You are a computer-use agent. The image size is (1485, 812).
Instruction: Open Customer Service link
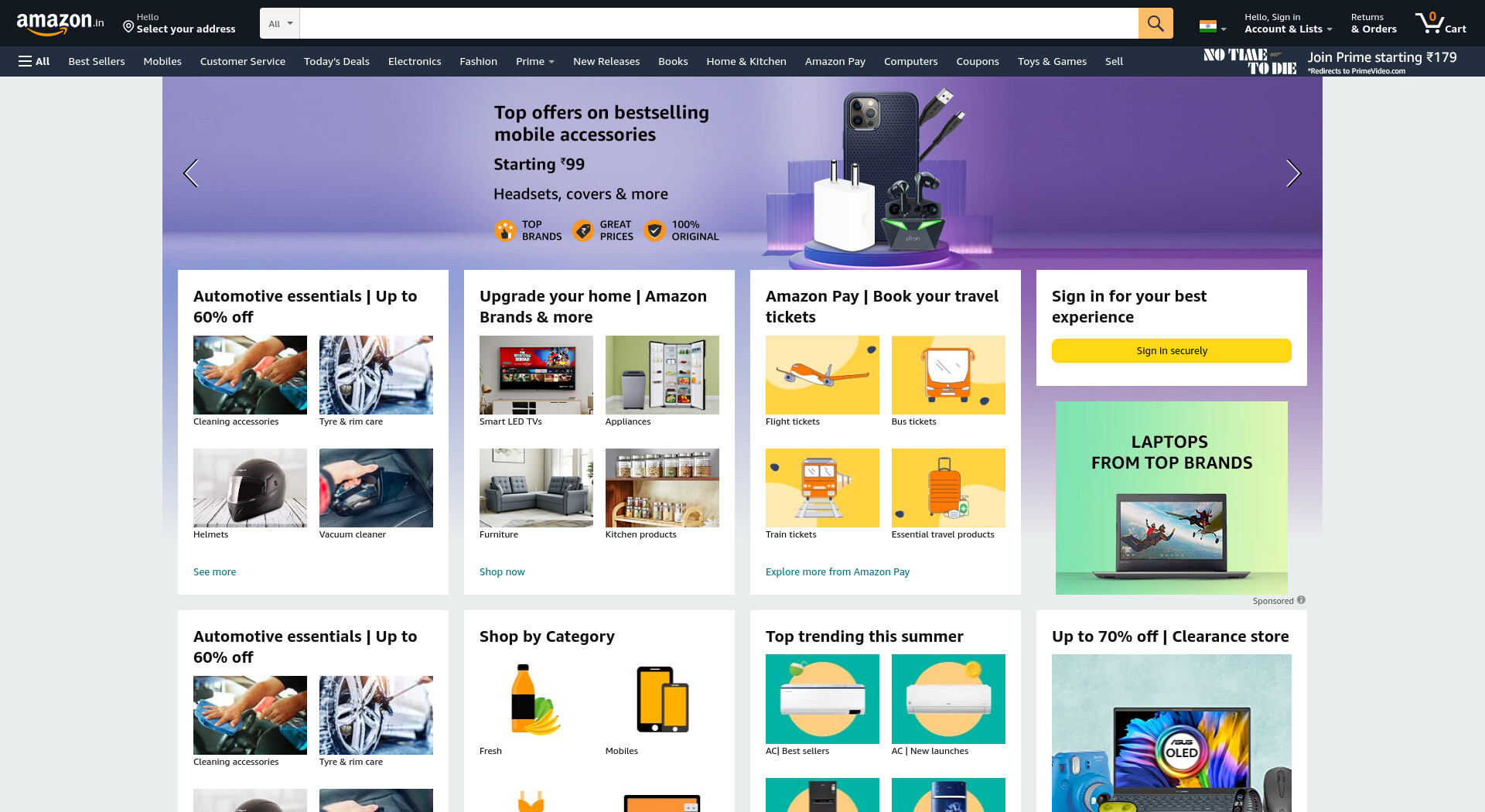pos(243,61)
